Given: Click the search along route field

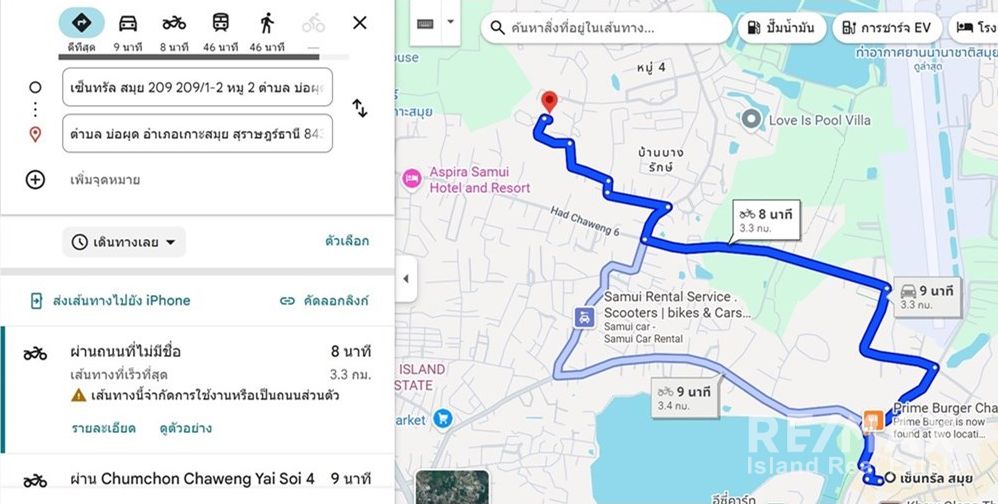Looking at the screenshot, I should tap(607, 28).
